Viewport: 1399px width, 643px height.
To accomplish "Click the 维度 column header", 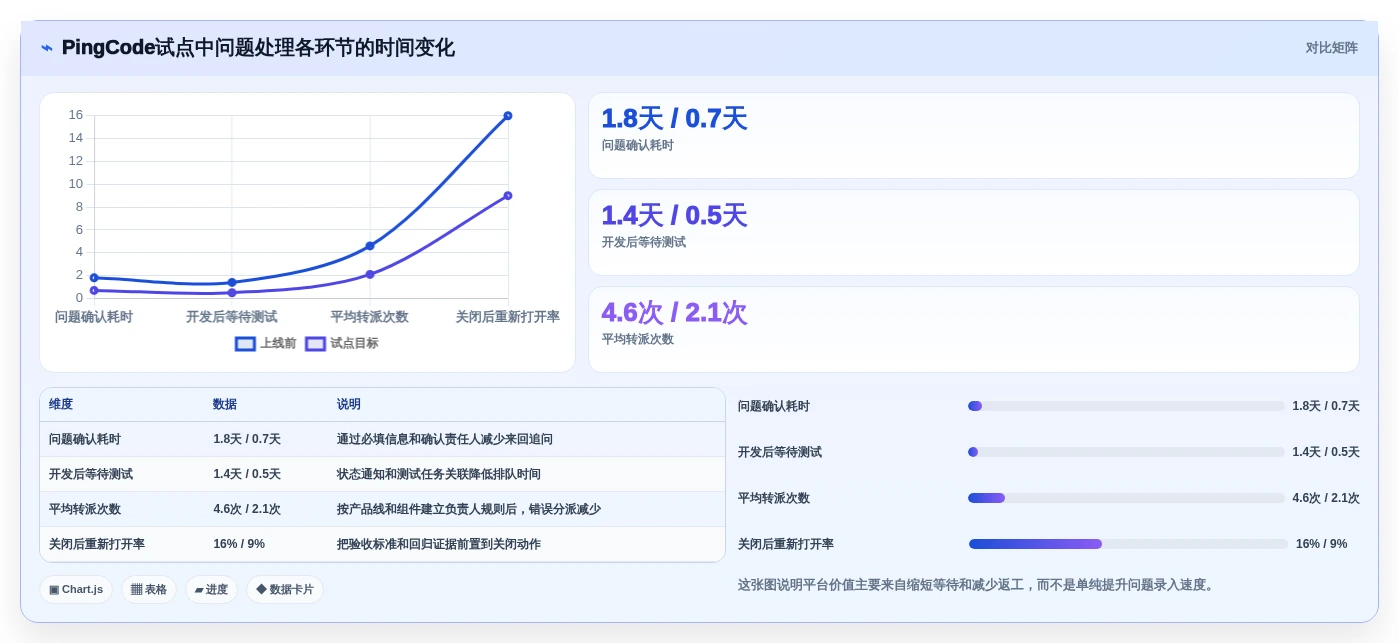I will coord(61,405).
